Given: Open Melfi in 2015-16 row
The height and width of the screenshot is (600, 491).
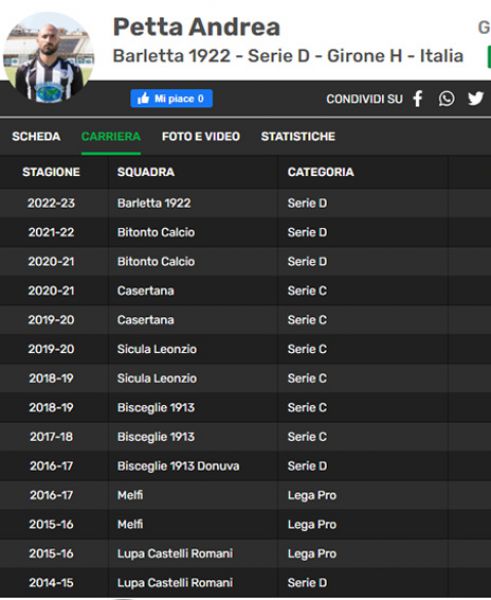Looking at the screenshot, I should click(x=130, y=524).
